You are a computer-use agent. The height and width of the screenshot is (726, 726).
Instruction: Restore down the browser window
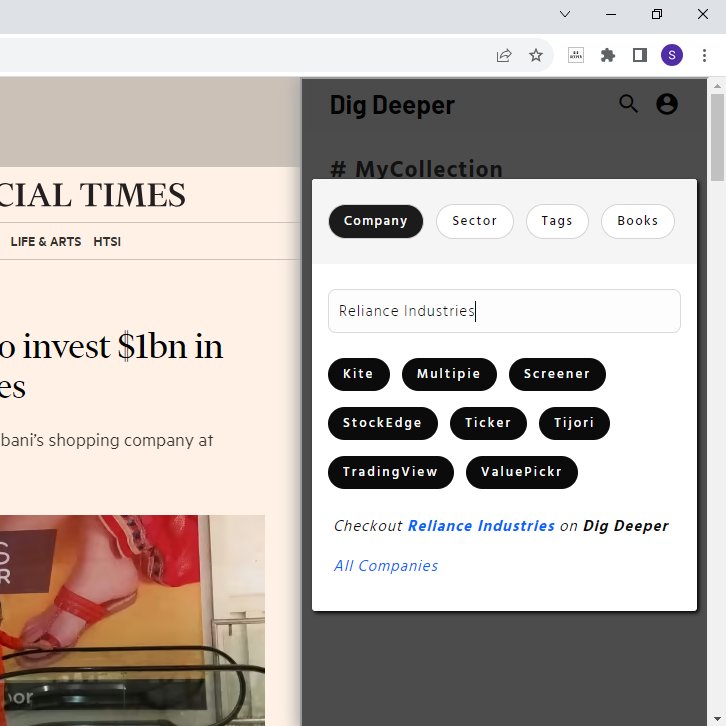pyautogui.click(x=657, y=14)
